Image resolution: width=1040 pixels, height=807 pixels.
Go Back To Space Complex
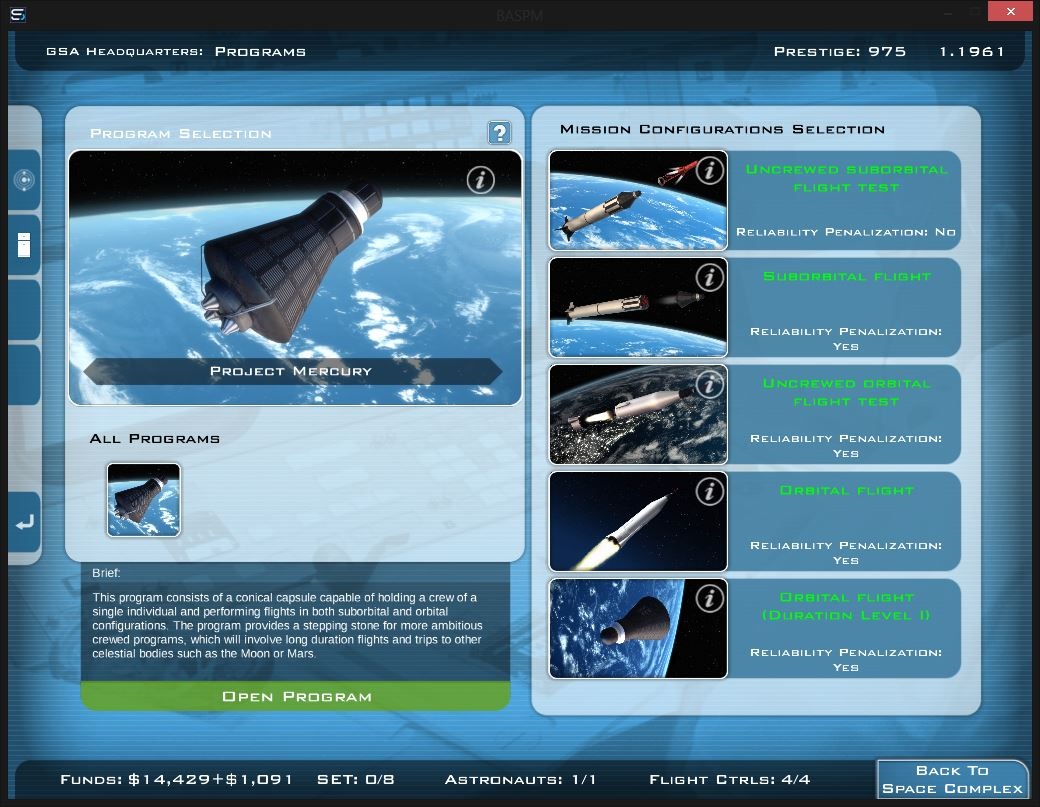pos(952,779)
